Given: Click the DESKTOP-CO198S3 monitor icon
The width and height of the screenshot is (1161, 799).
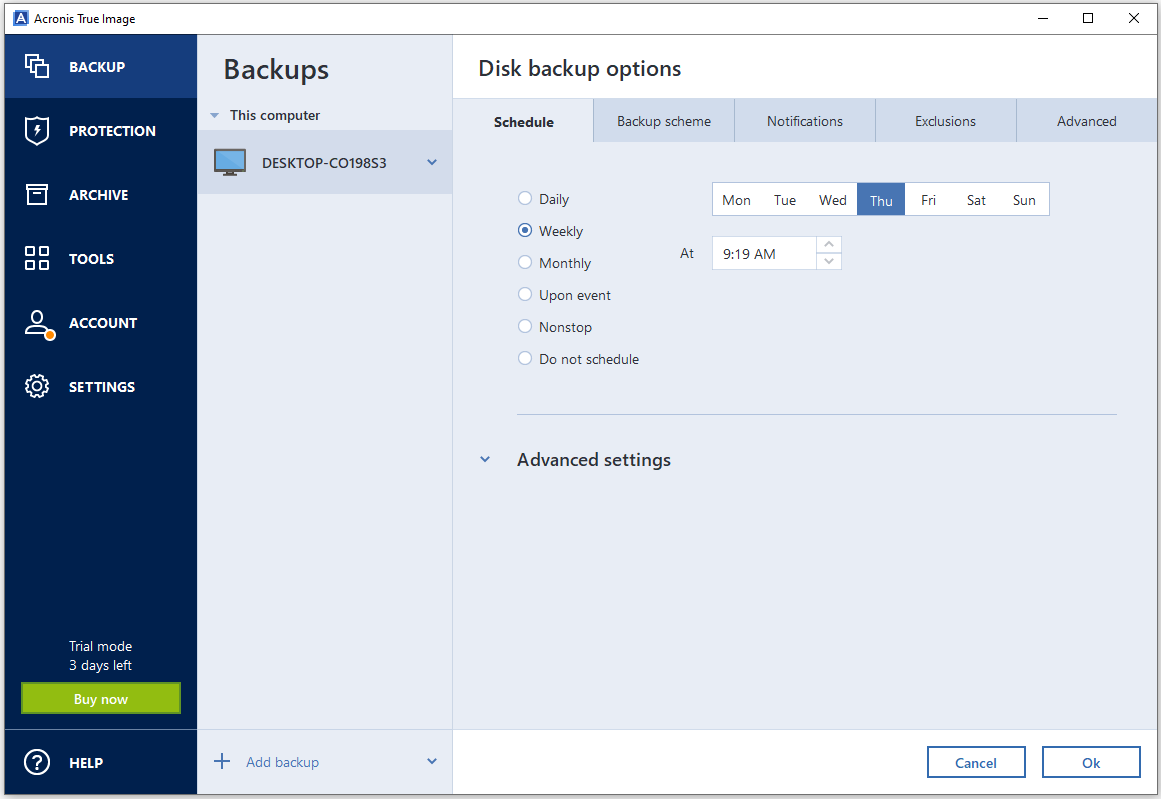Looking at the screenshot, I should pos(230,162).
